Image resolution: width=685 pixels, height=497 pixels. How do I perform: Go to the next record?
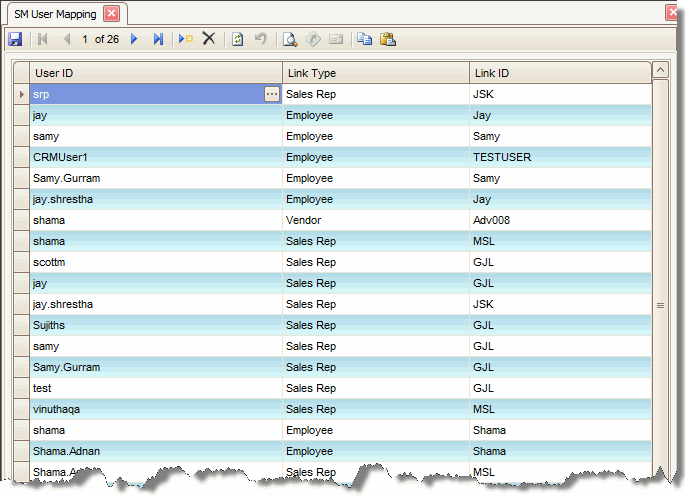(x=135, y=39)
